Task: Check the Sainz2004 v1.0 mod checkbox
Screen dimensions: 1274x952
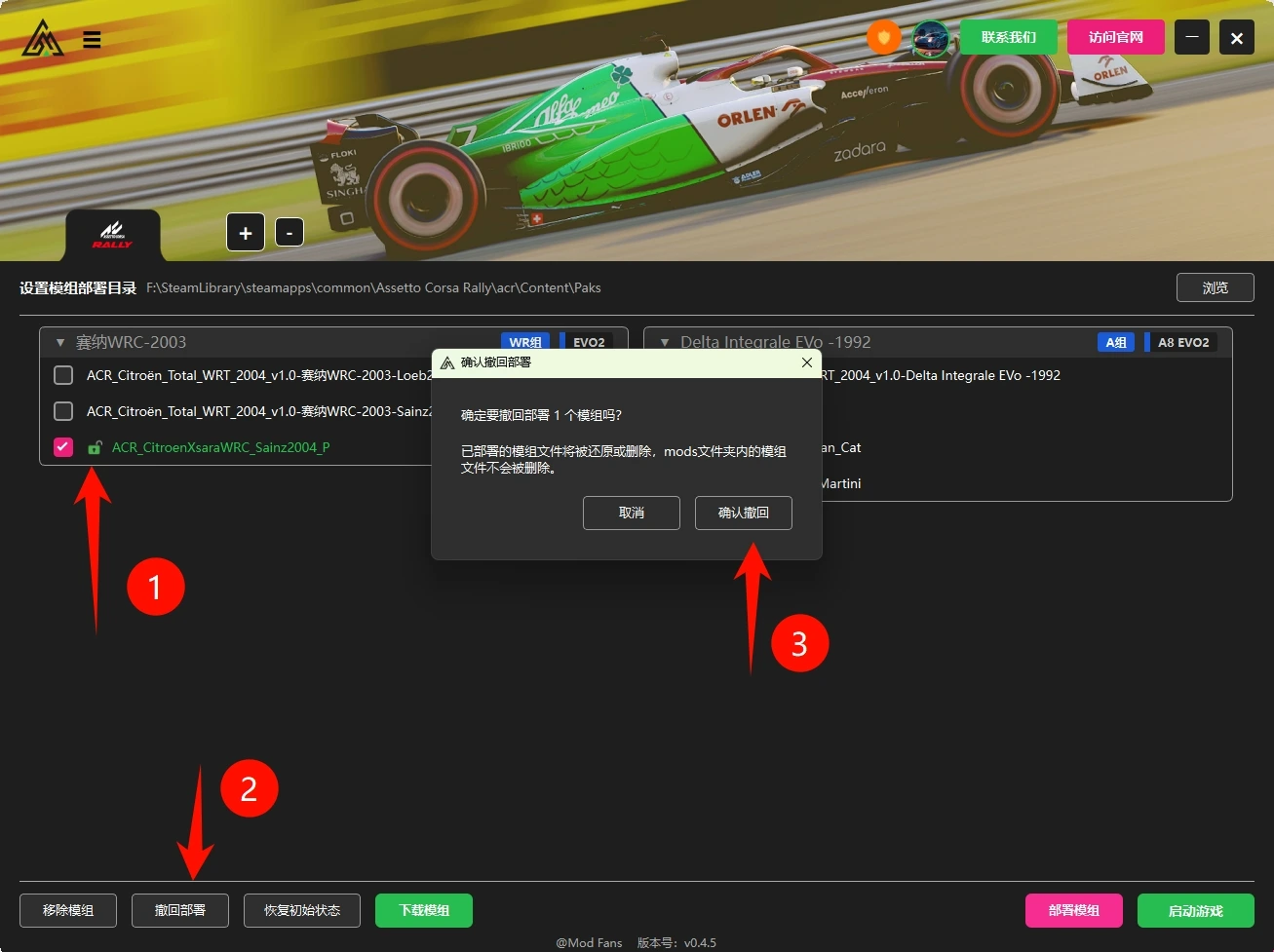Action: tap(63, 411)
